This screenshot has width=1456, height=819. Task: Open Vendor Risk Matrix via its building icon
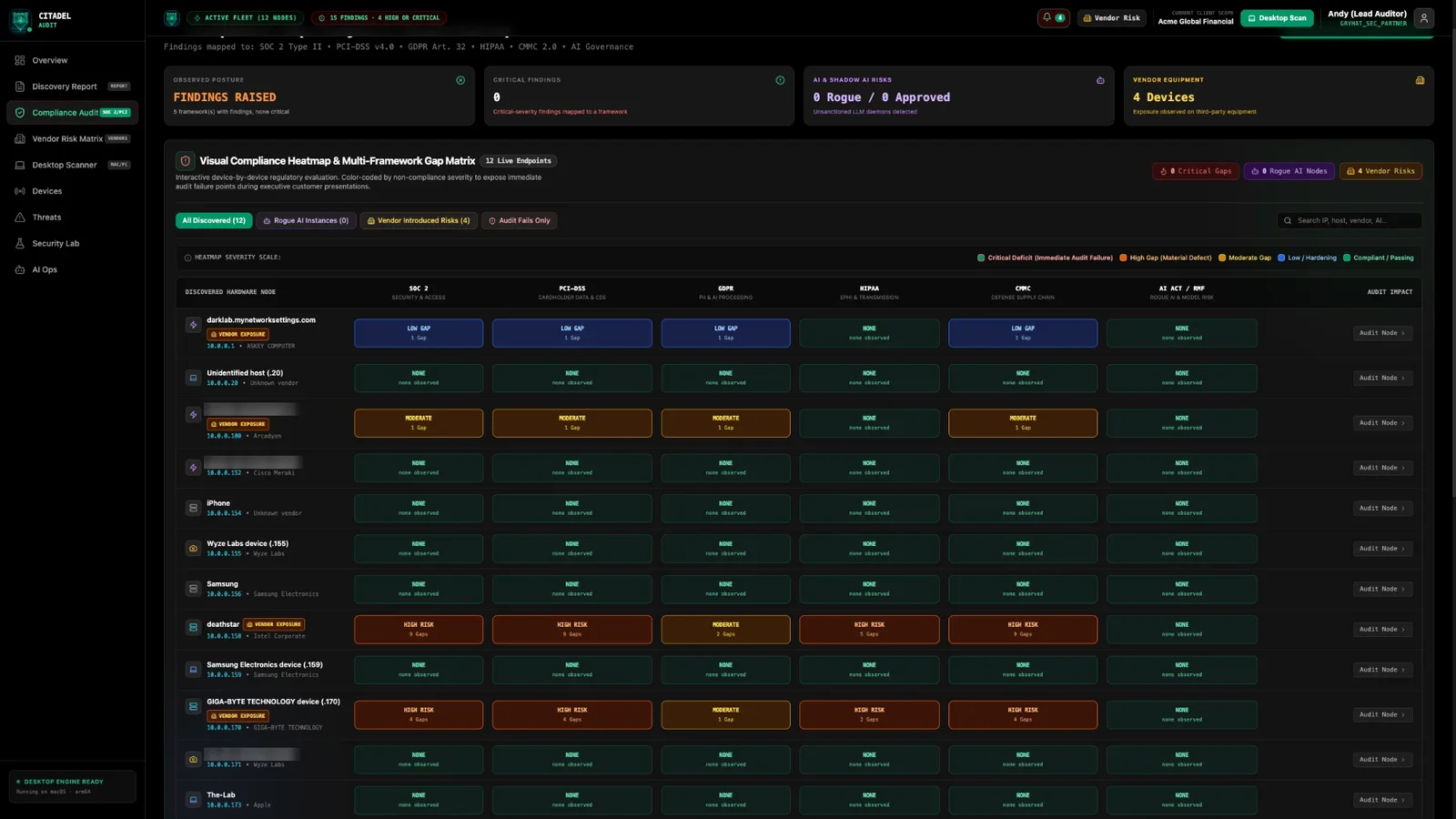[x=20, y=139]
